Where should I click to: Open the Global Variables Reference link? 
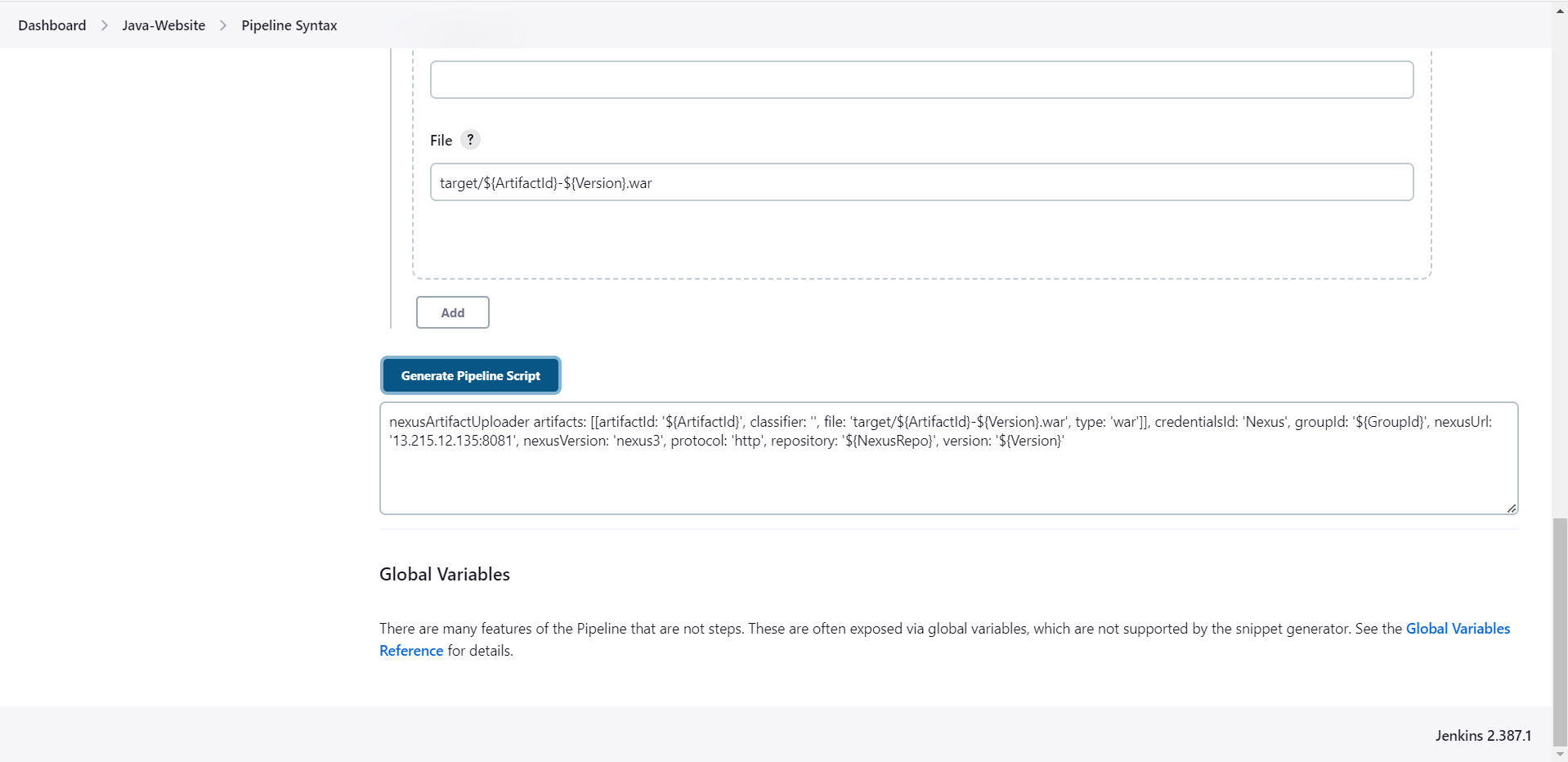tap(1458, 629)
